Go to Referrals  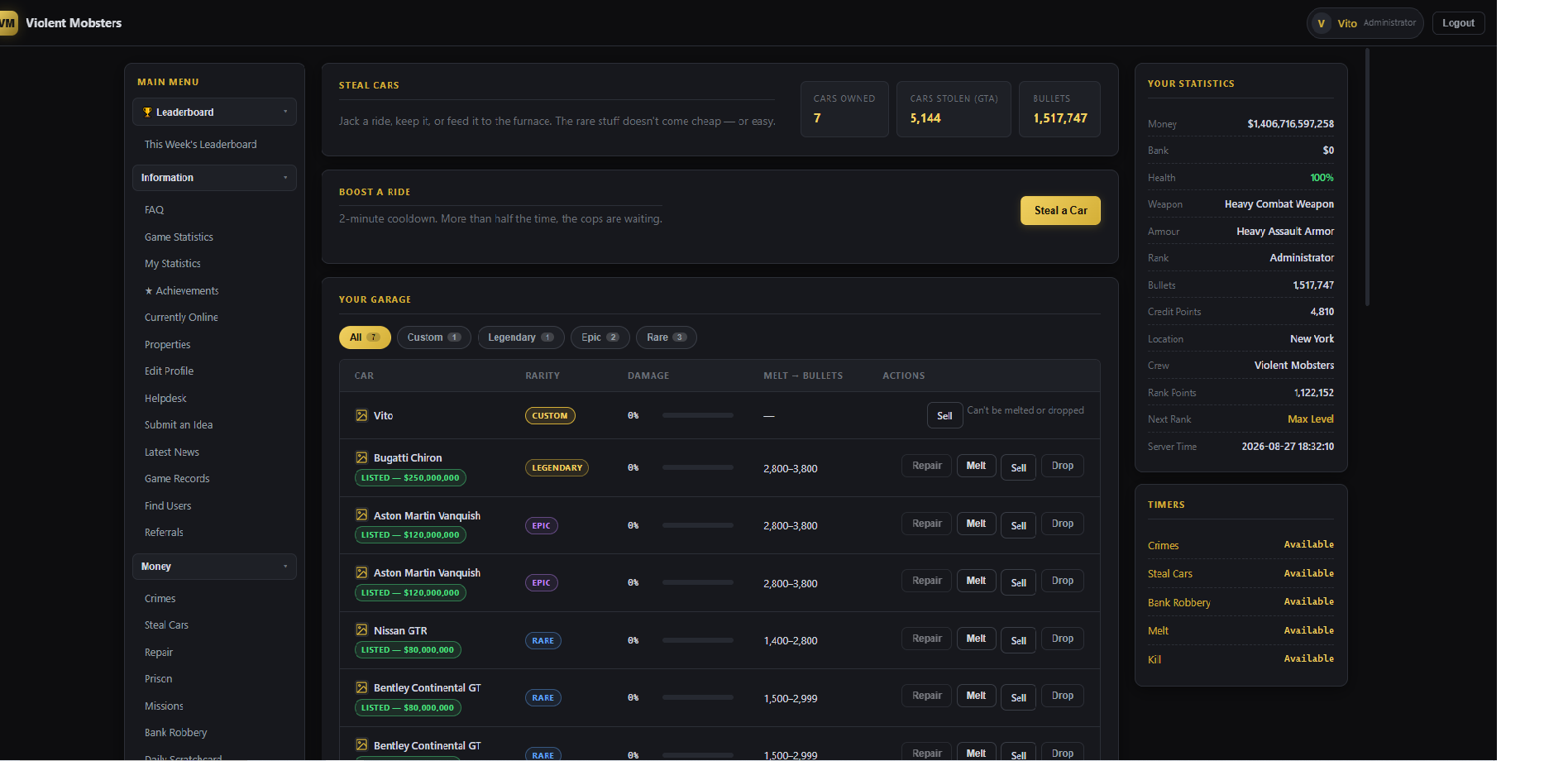(x=164, y=533)
